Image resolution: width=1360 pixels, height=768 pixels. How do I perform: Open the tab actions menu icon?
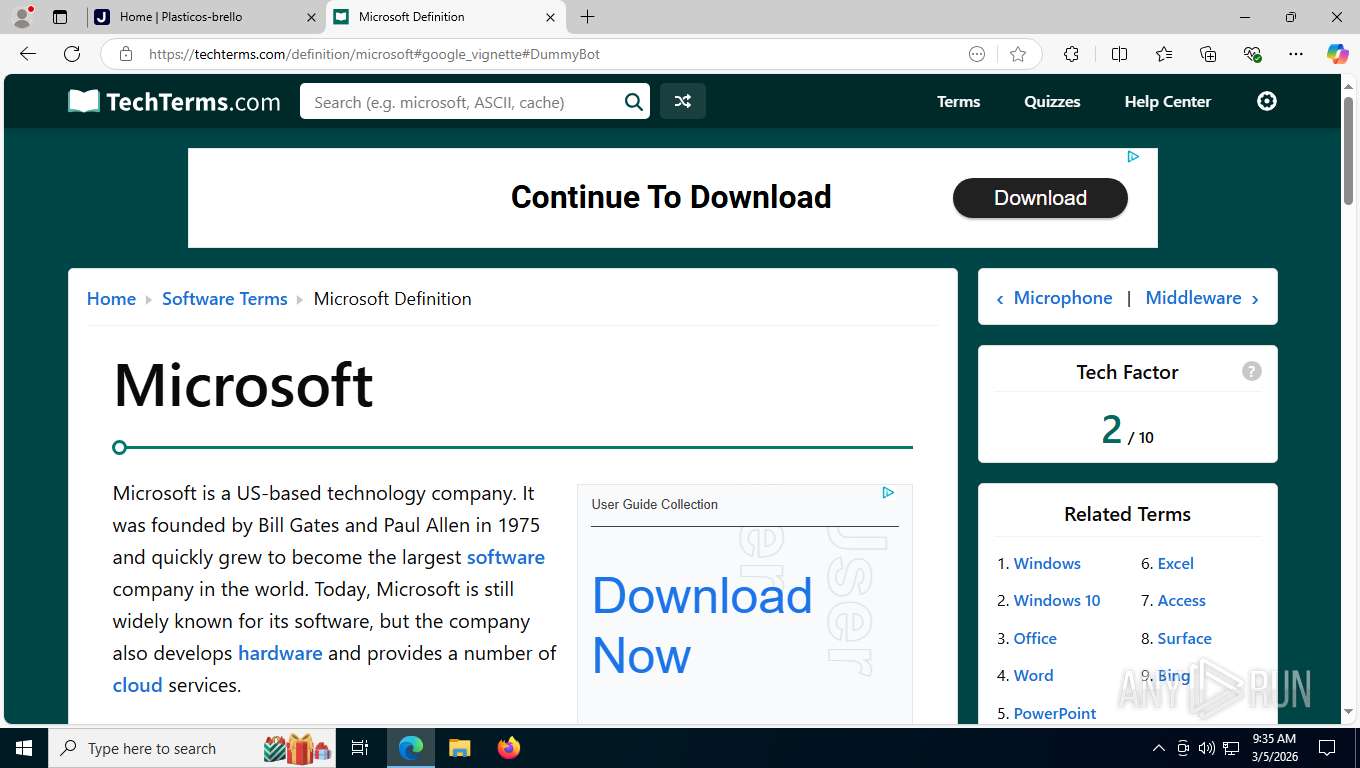[60, 17]
